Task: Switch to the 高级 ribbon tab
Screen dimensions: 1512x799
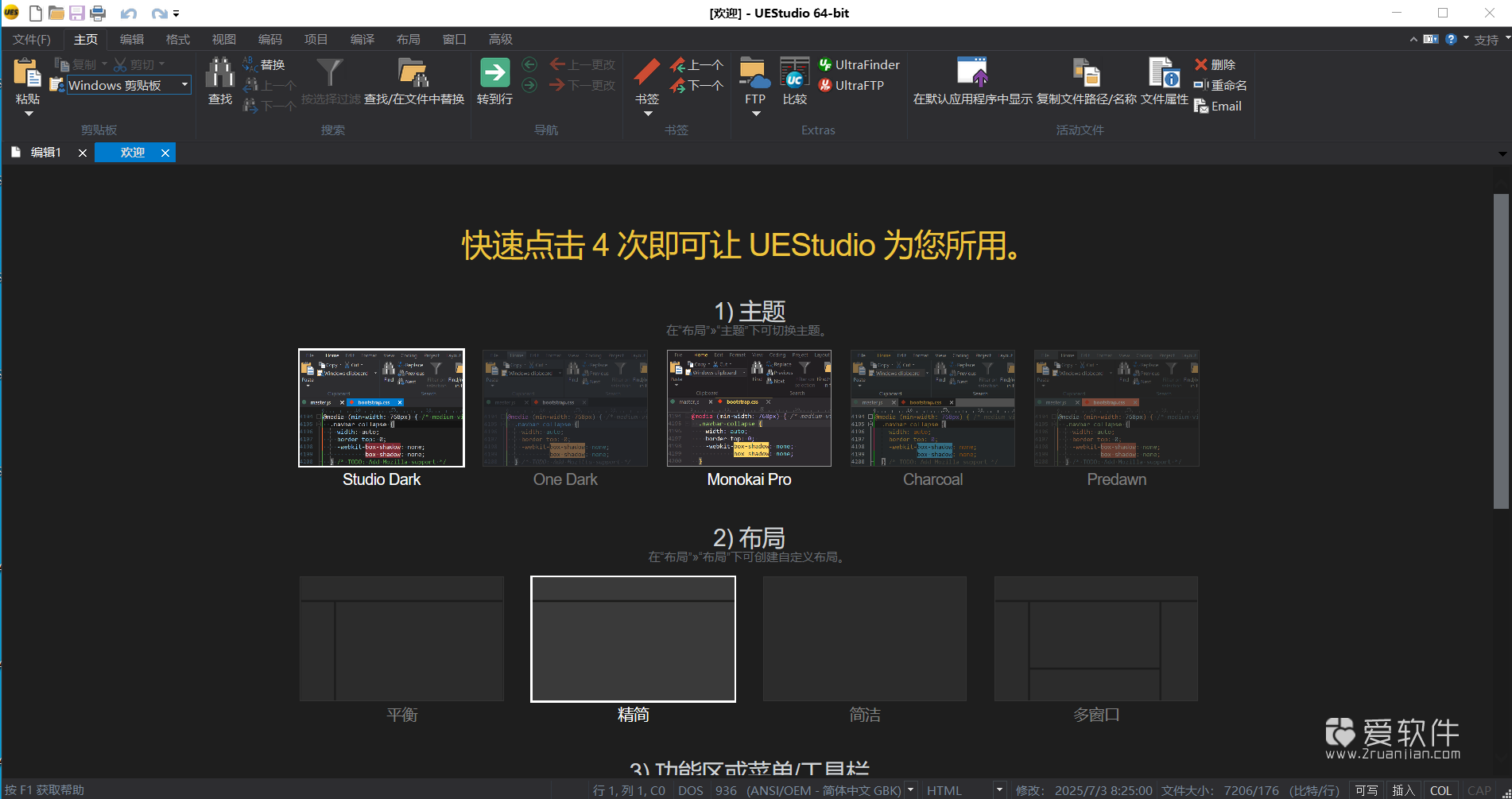Action: click(x=501, y=39)
